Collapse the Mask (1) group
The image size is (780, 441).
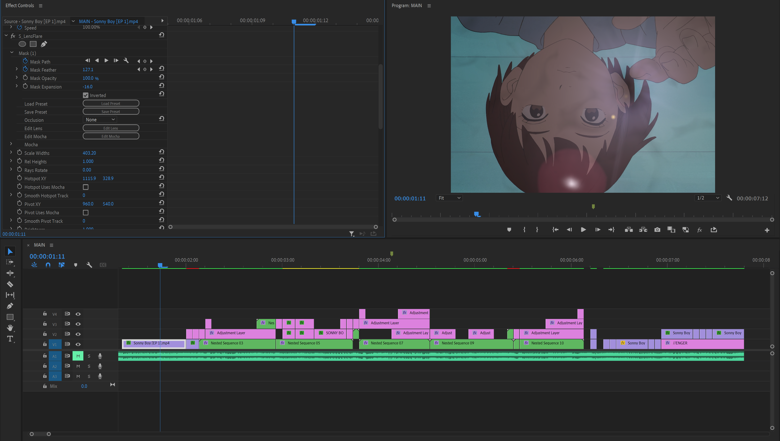tap(11, 53)
